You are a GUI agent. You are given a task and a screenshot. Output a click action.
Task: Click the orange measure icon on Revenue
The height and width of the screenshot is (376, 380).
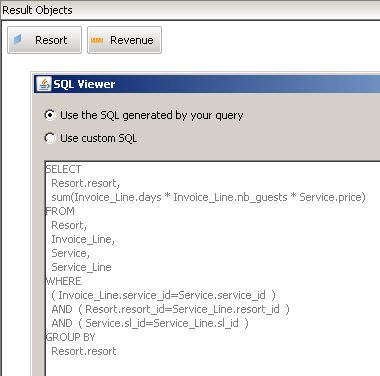pos(97,40)
